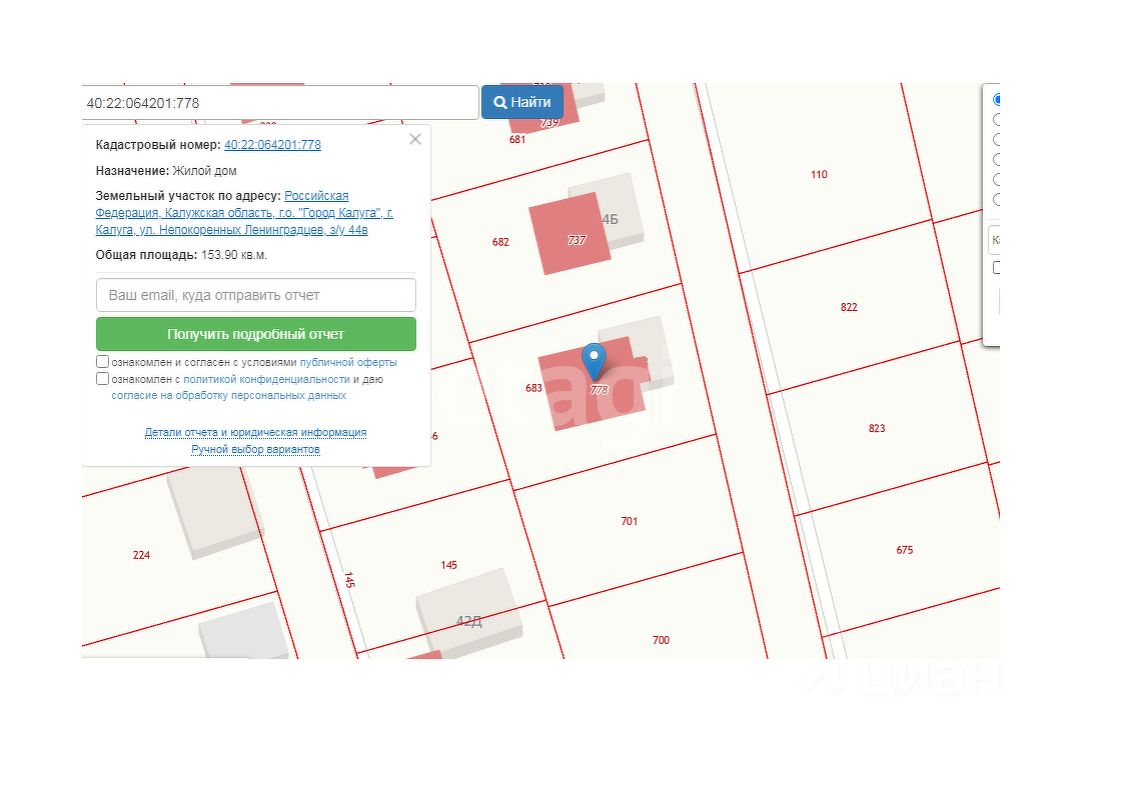Check the политикой конфиденциальности consent checkbox
The image size is (1122, 793).
(102, 379)
